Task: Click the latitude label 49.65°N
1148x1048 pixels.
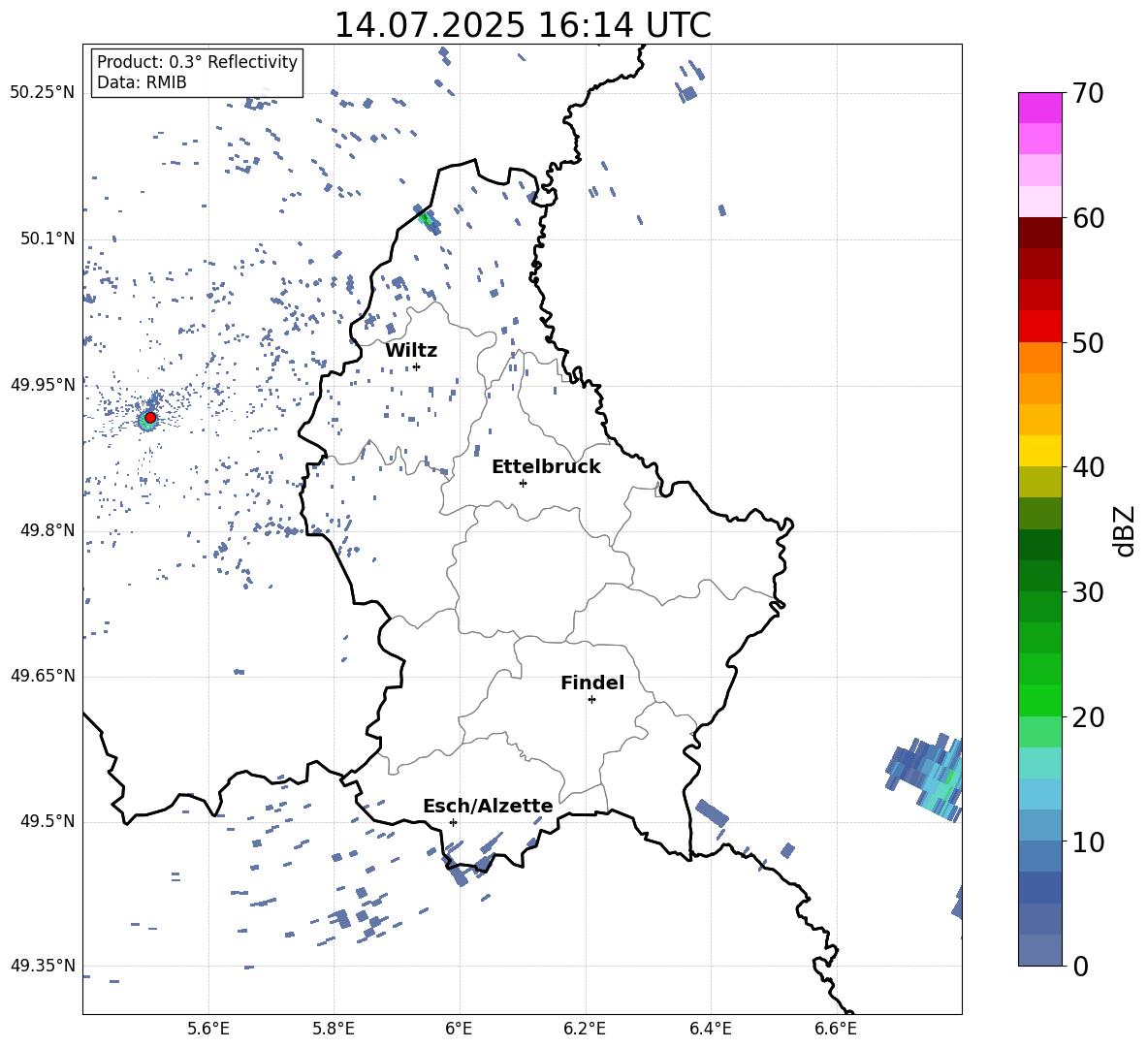Action: pyautogui.click(x=43, y=676)
